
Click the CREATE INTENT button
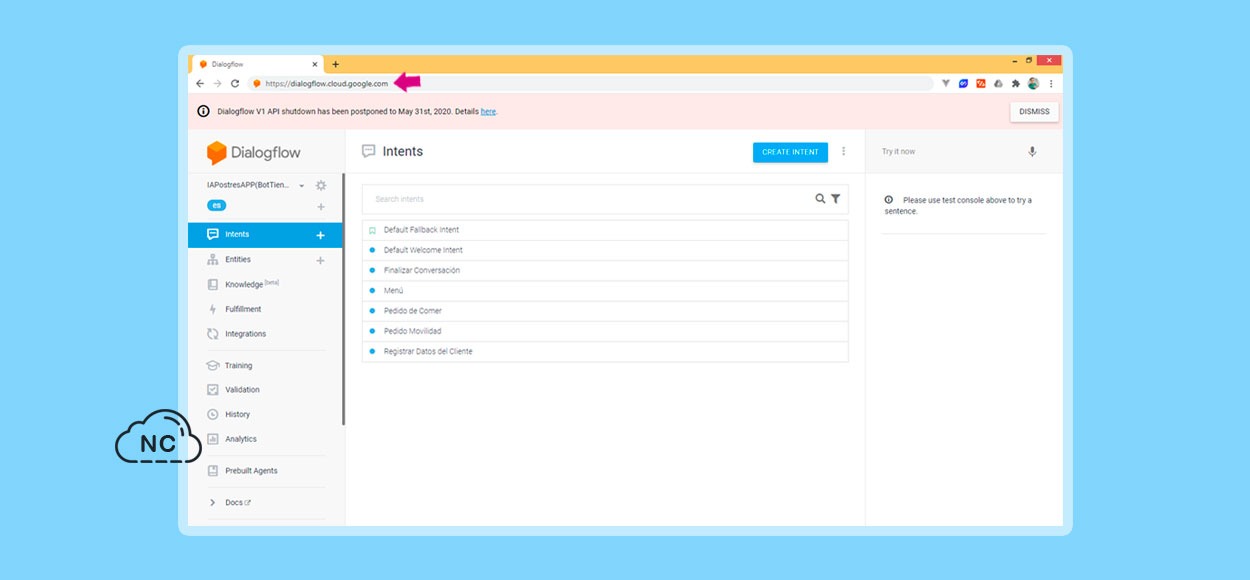coord(790,152)
